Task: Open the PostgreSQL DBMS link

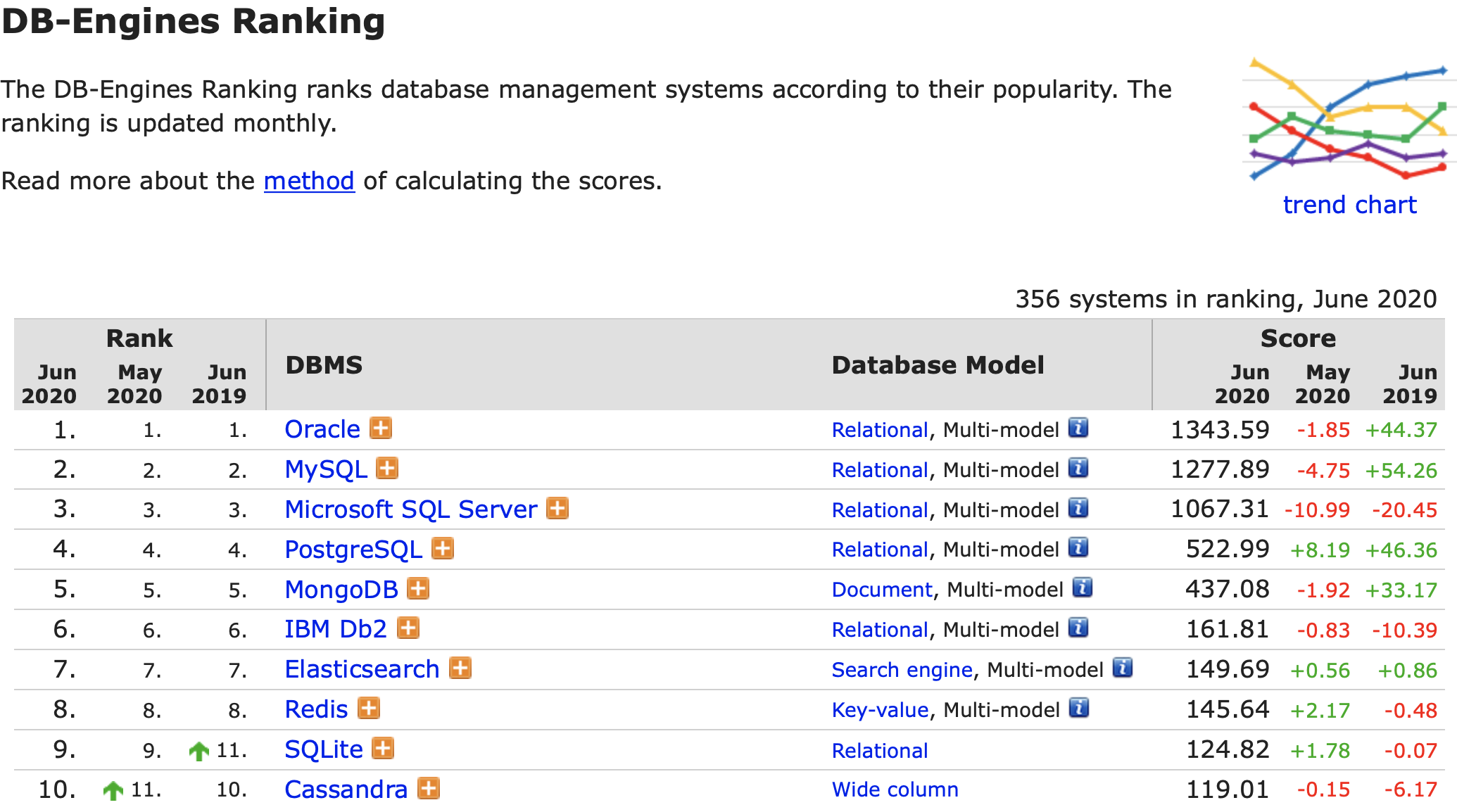Action: point(353,550)
